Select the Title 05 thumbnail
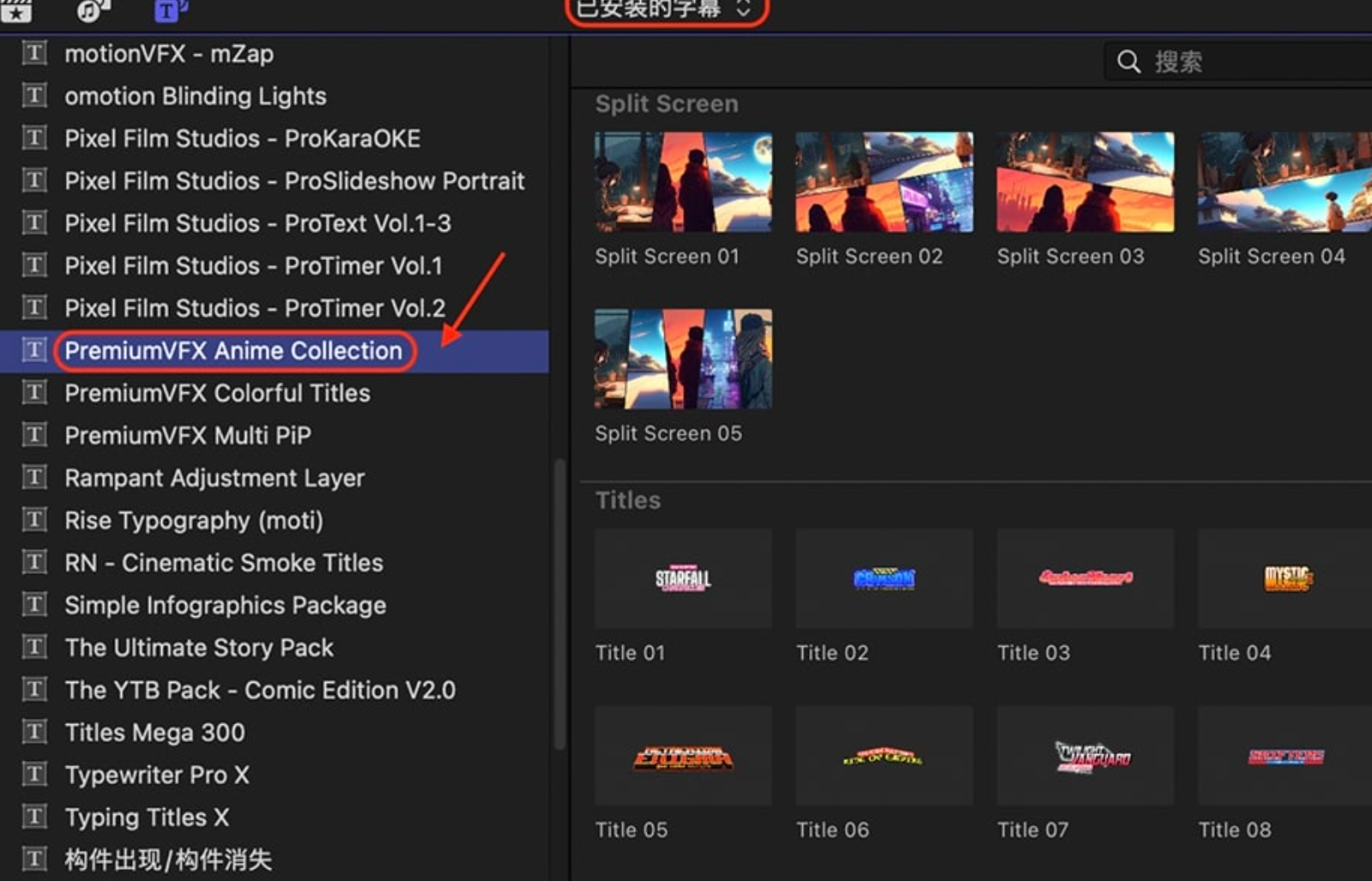1372x881 pixels. click(683, 756)
